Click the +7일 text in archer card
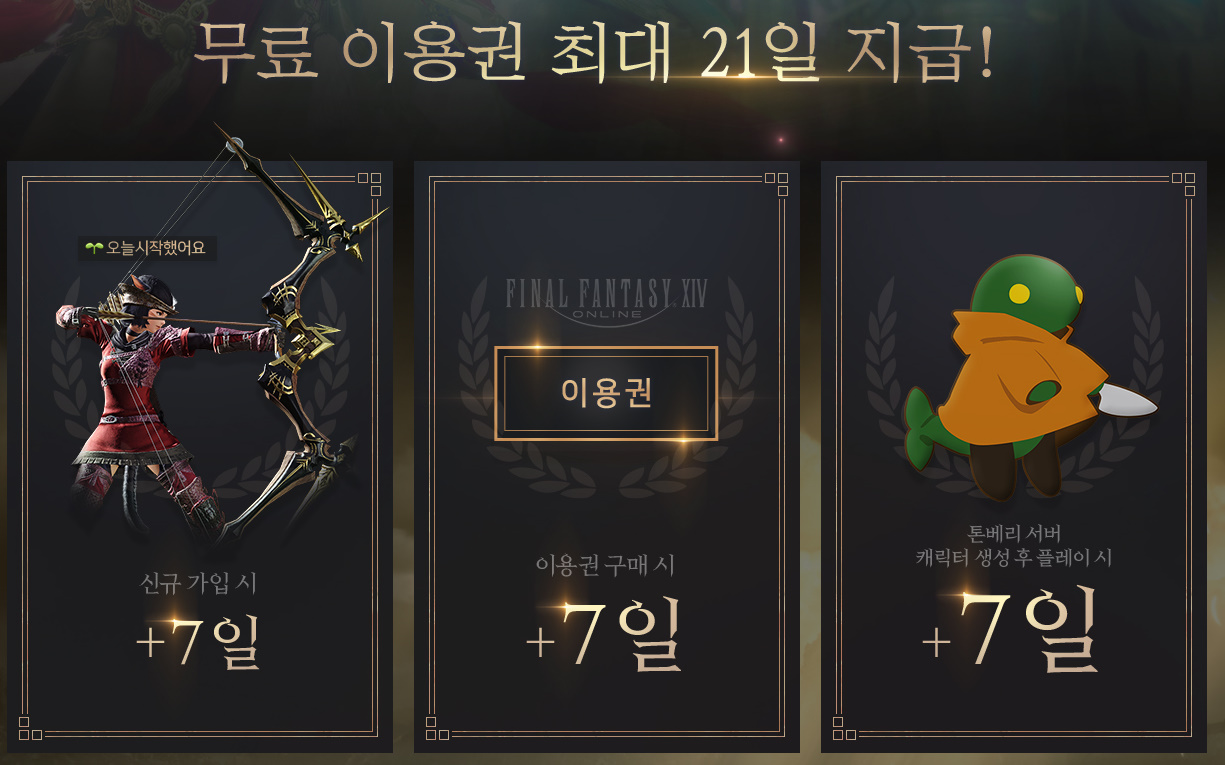1225x765 pixels. 199,640
